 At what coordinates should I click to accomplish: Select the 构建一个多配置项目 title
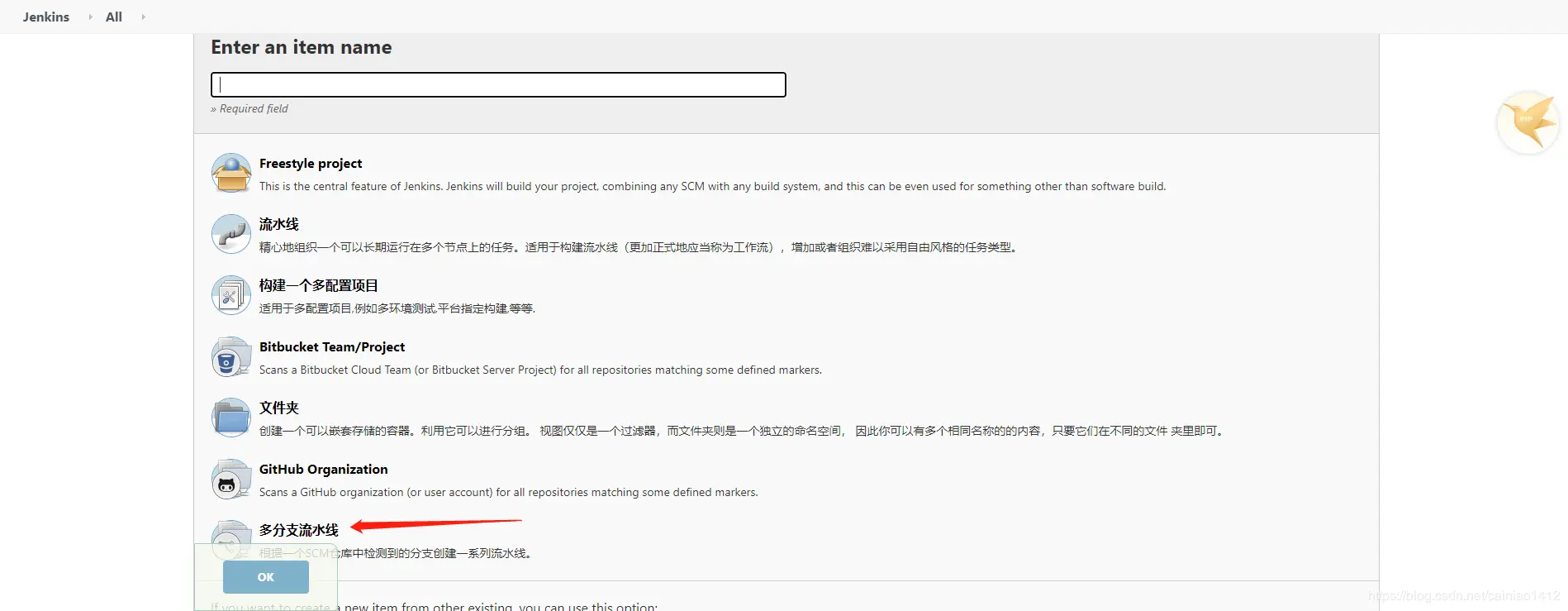(x=319, y=285)
